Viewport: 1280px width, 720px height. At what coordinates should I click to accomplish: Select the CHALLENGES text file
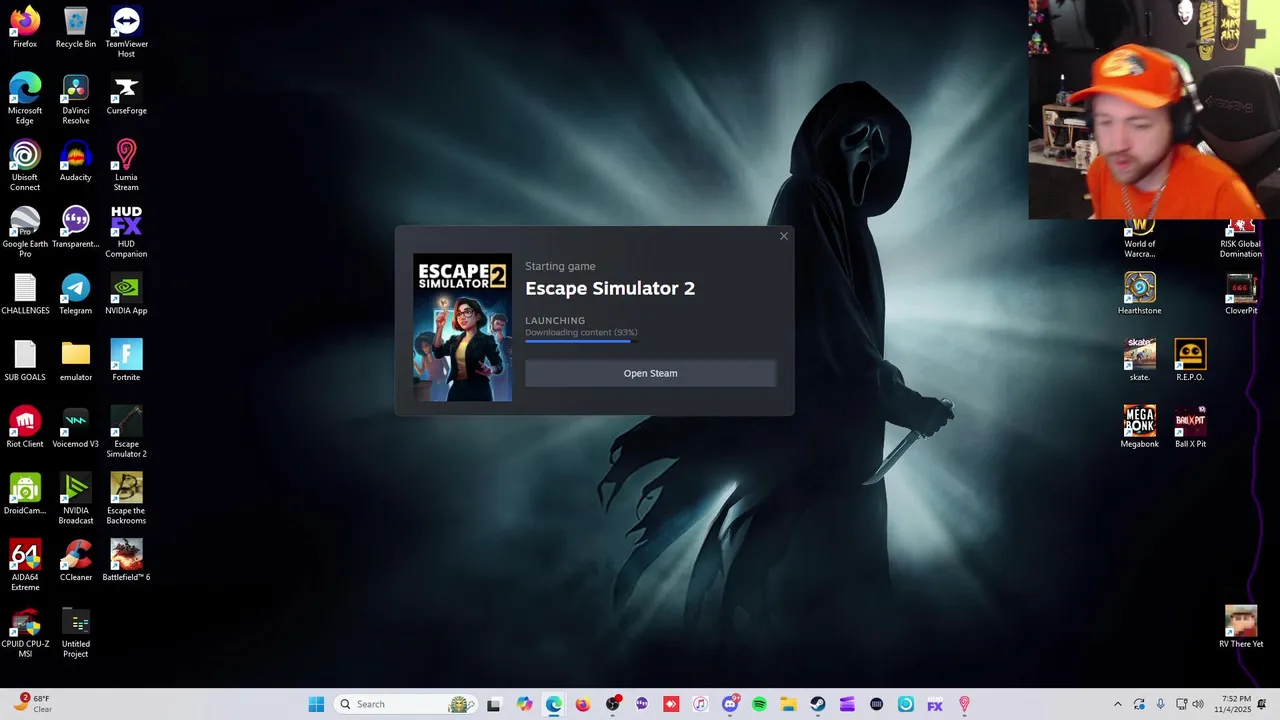click(x=25, y=294)
